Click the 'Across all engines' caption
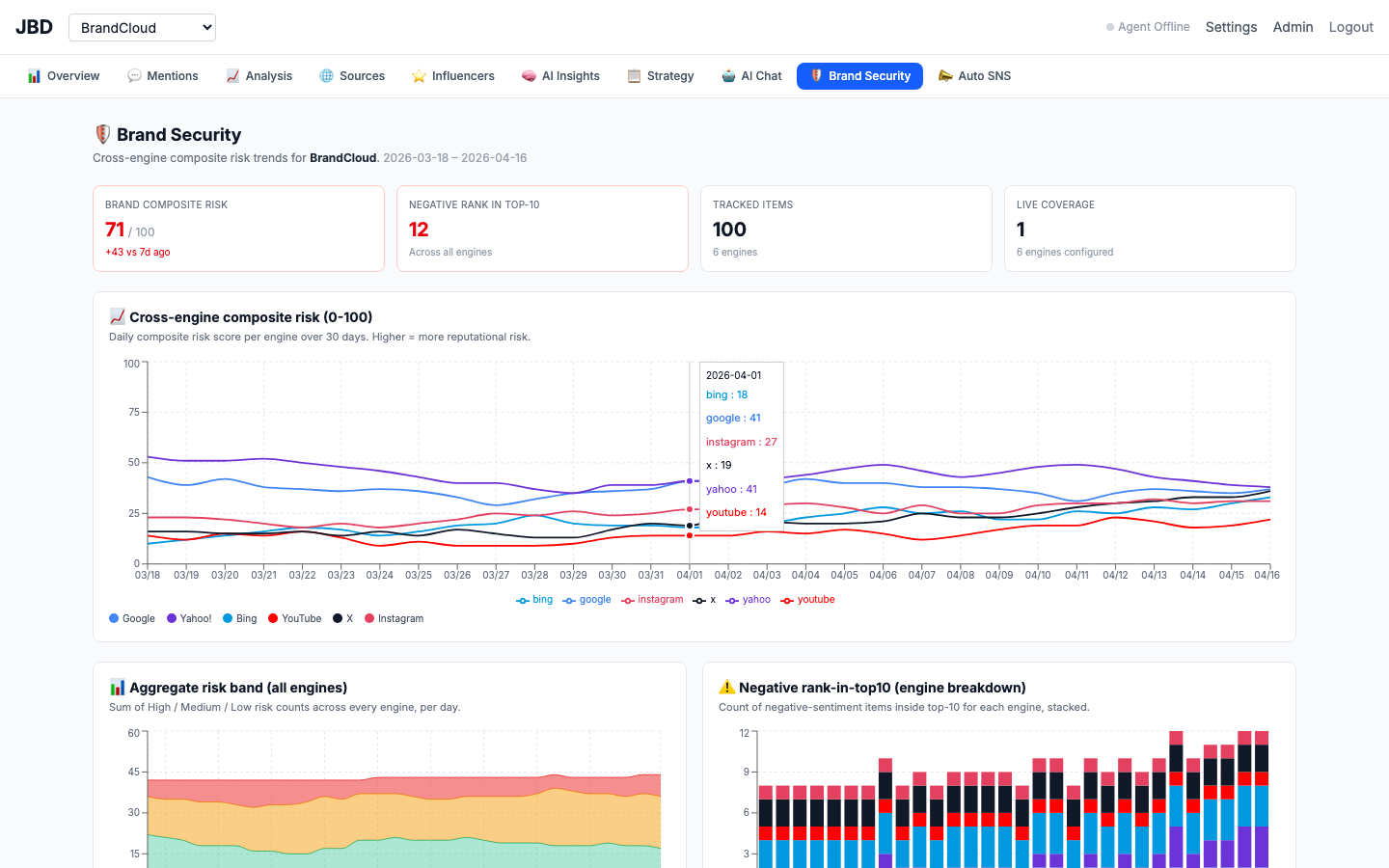The image size is (1389, 868). [450, 253]
